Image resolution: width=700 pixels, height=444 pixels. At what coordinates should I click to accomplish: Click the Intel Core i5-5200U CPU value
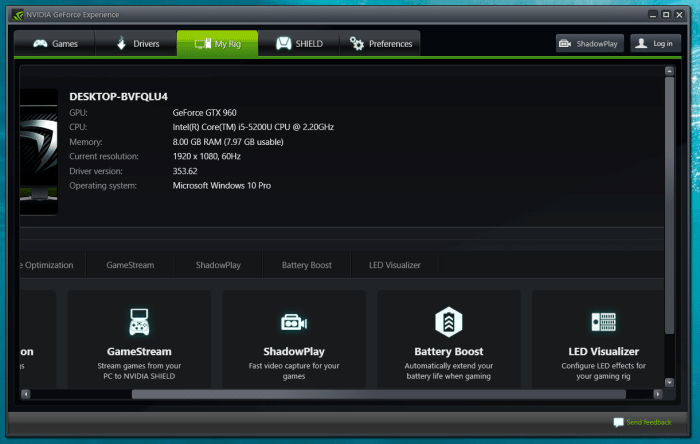click(x=253, y=127)
